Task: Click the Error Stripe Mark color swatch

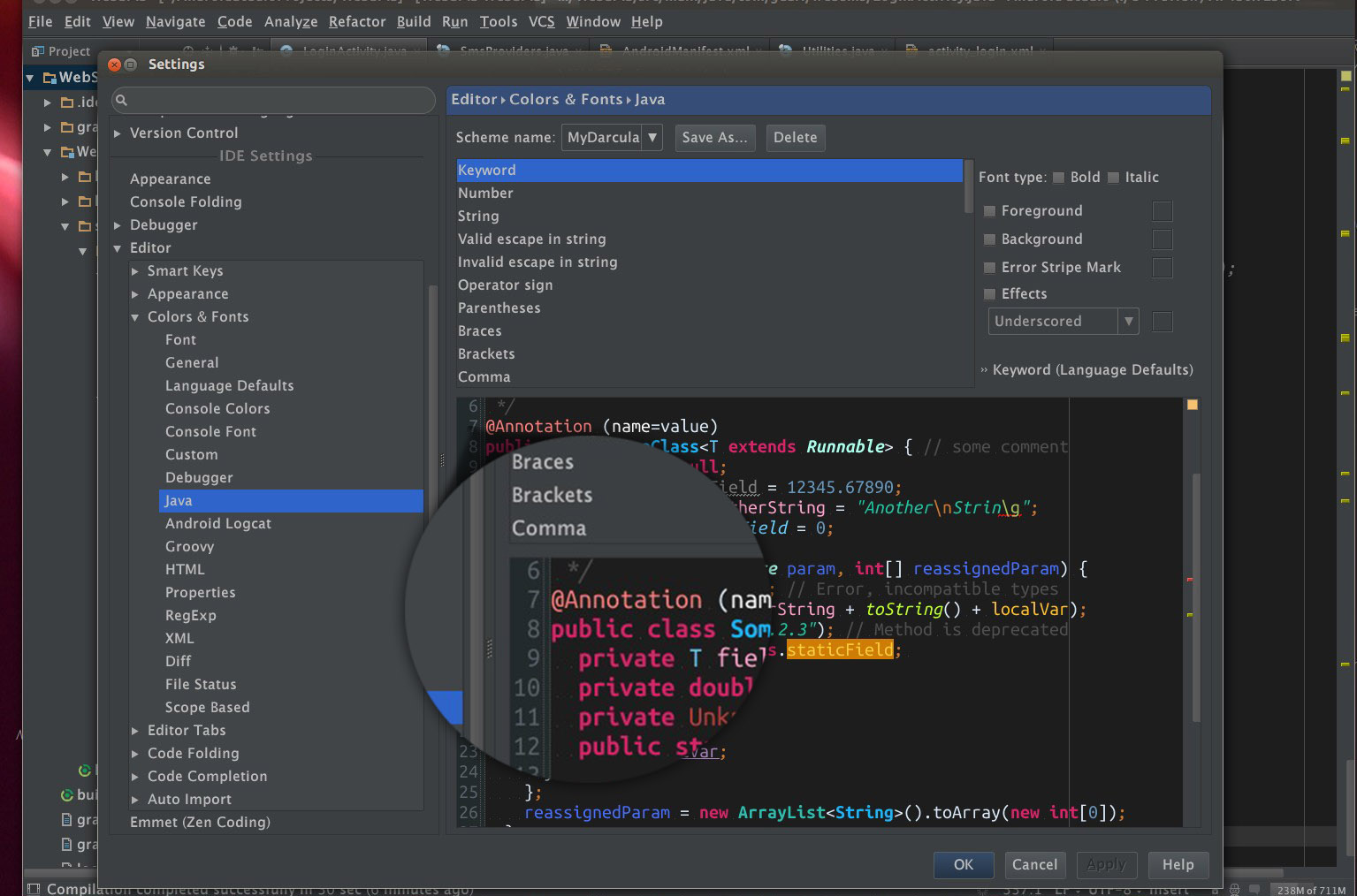Action: point(1163,268)
